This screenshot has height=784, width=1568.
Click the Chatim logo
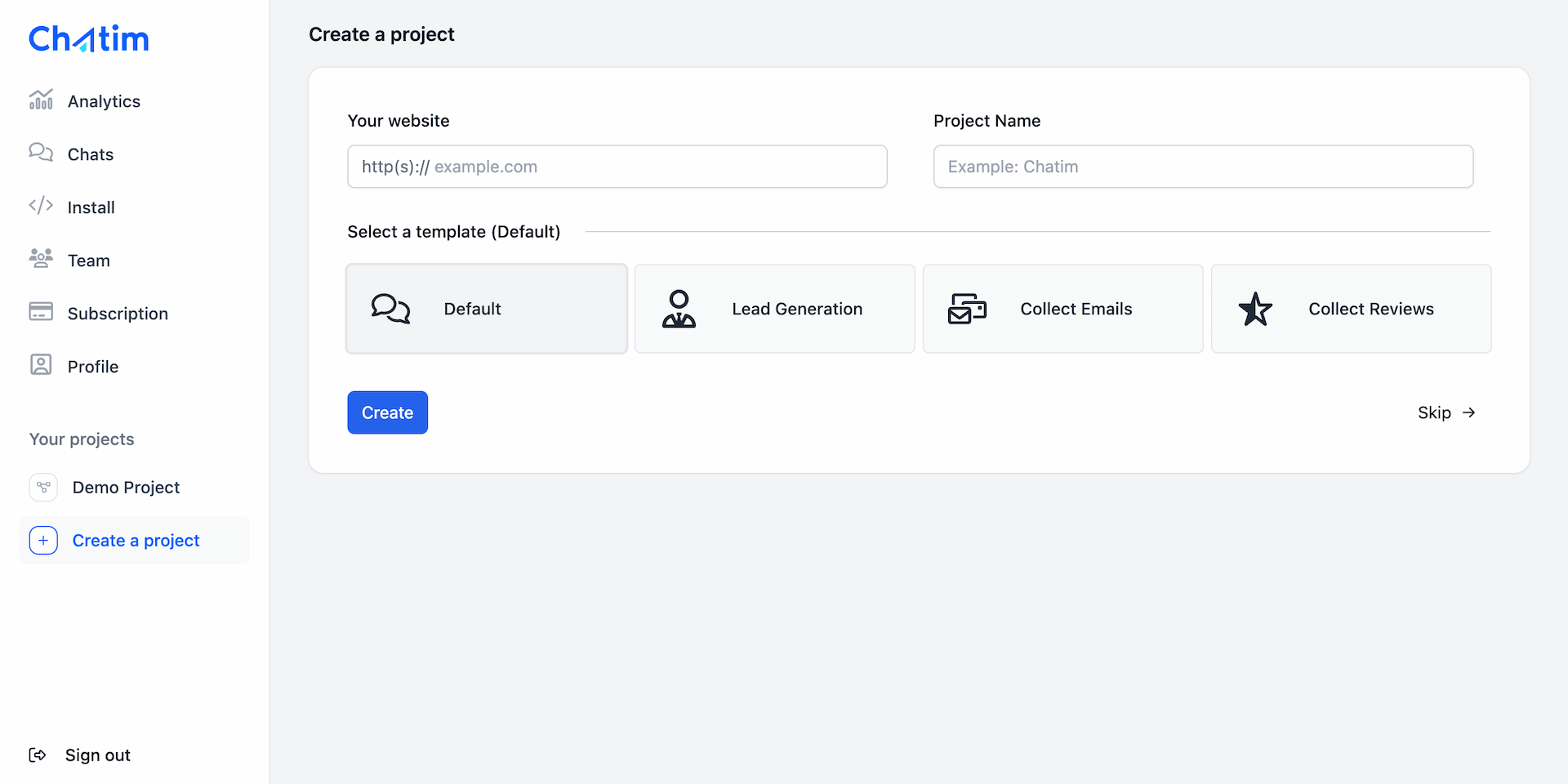tap(88, 38)
